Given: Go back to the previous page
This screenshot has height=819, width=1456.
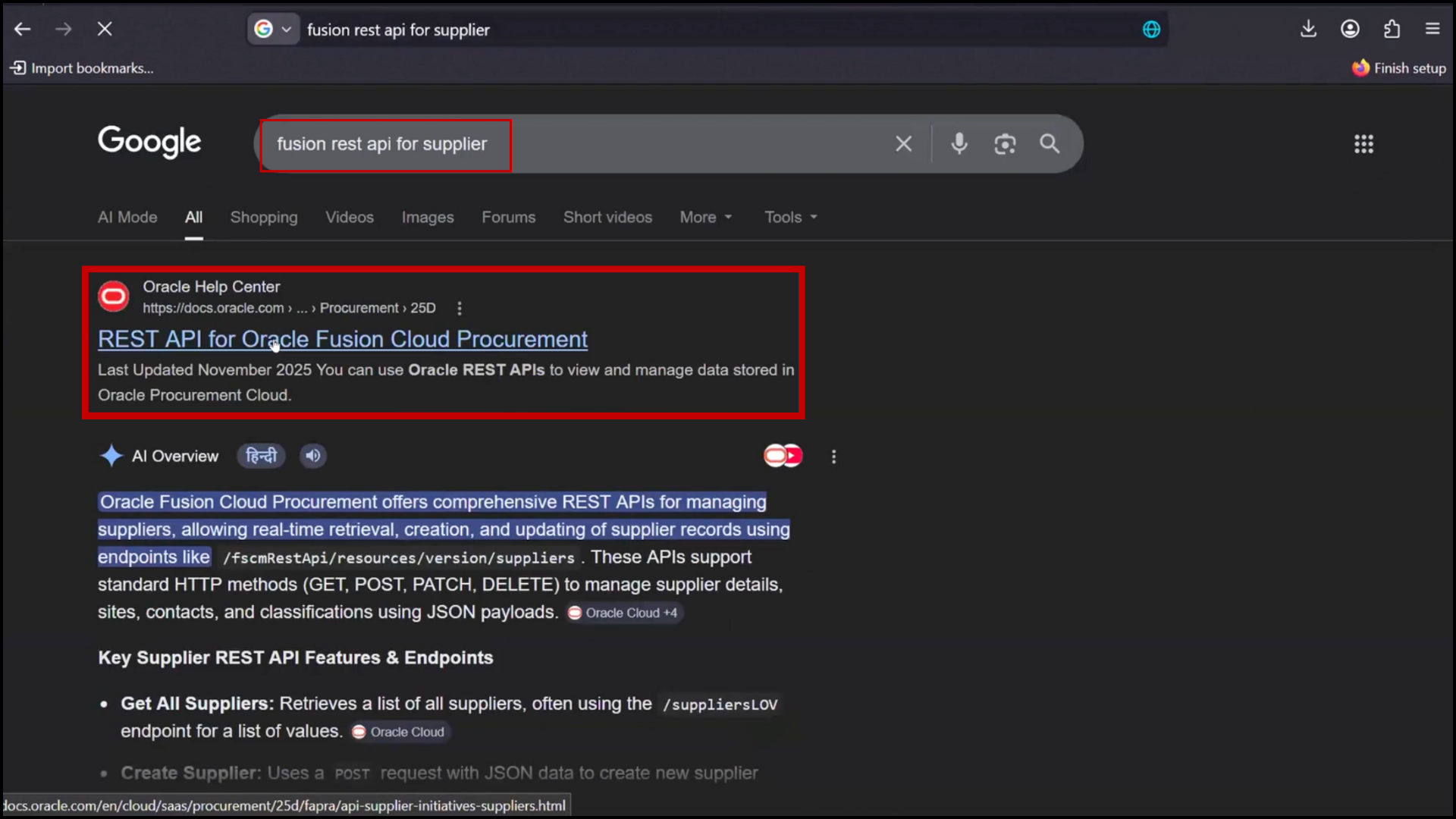Looking at the screenshot, I should (x=23, y=29).
